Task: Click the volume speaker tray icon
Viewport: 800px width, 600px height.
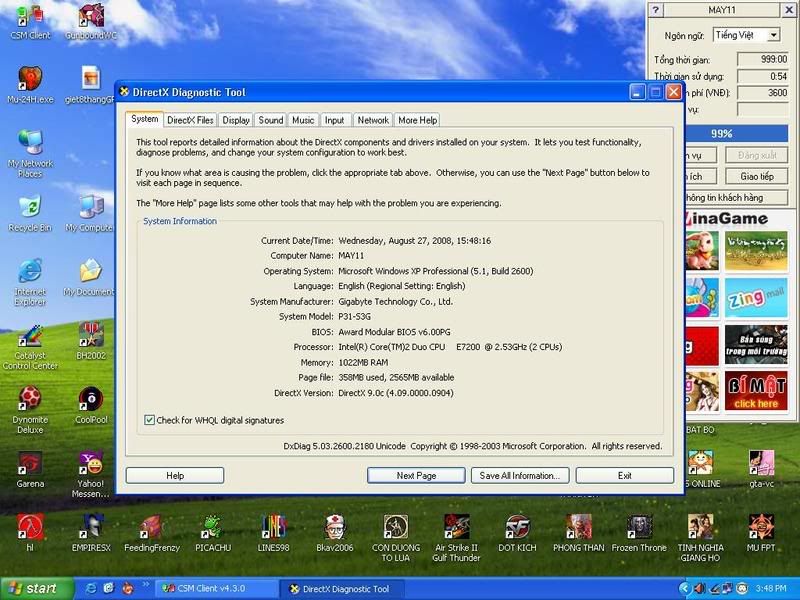Action: click(x=698, y=589)
